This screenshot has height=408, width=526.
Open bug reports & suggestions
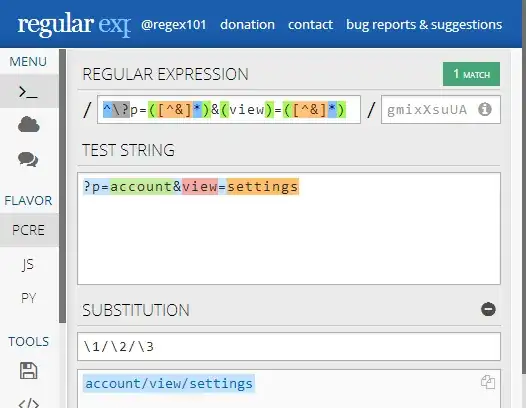point(424,24)
